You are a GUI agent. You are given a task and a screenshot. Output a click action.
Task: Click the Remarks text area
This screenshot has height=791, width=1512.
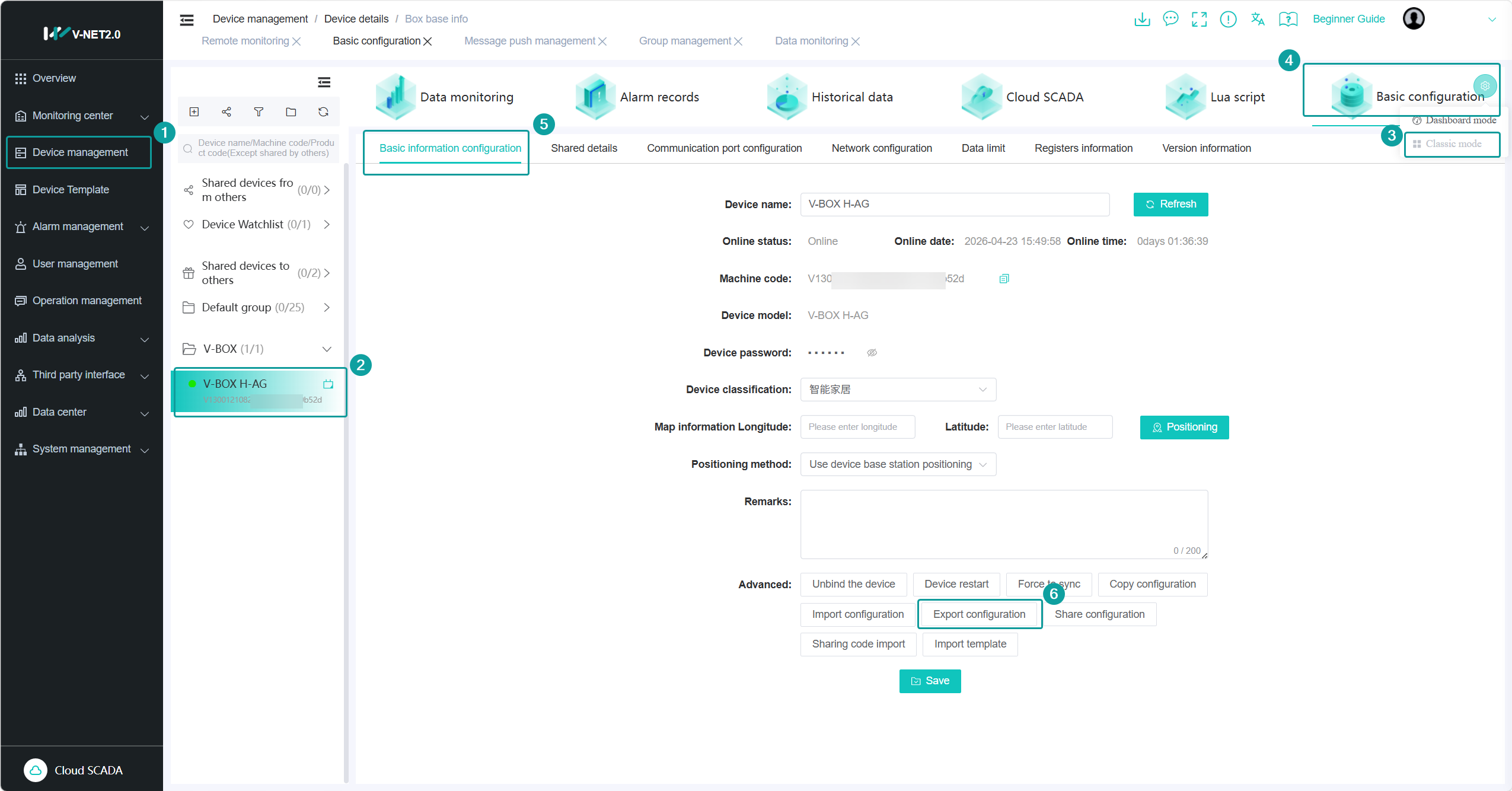click(x=1004, y=524)
